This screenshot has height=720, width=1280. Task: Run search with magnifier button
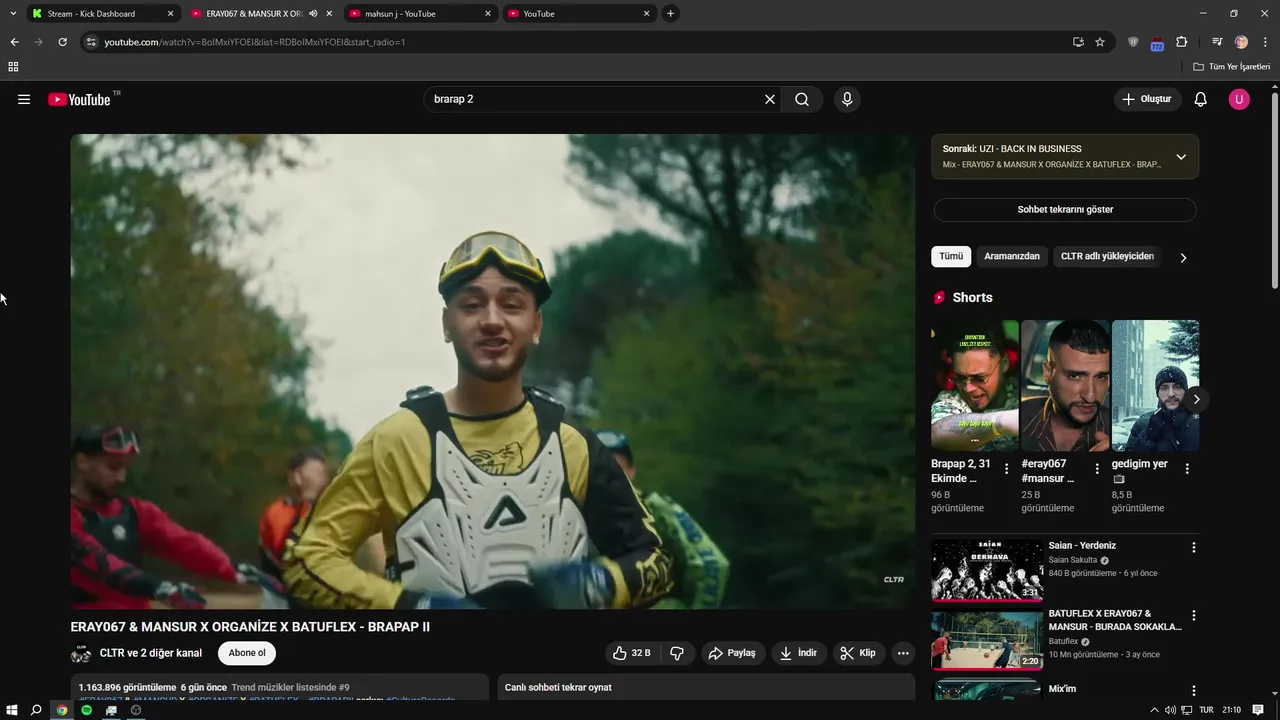coord(802,99)
